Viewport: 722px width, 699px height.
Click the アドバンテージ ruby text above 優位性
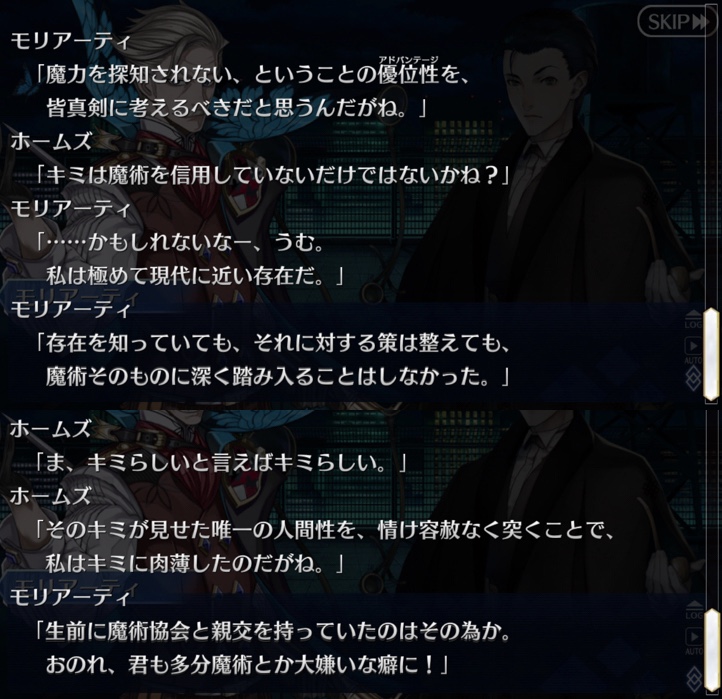408,59
